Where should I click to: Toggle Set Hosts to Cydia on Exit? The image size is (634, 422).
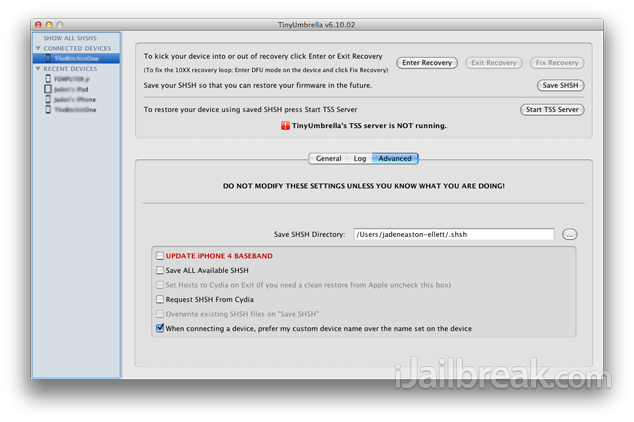point(160,285)
